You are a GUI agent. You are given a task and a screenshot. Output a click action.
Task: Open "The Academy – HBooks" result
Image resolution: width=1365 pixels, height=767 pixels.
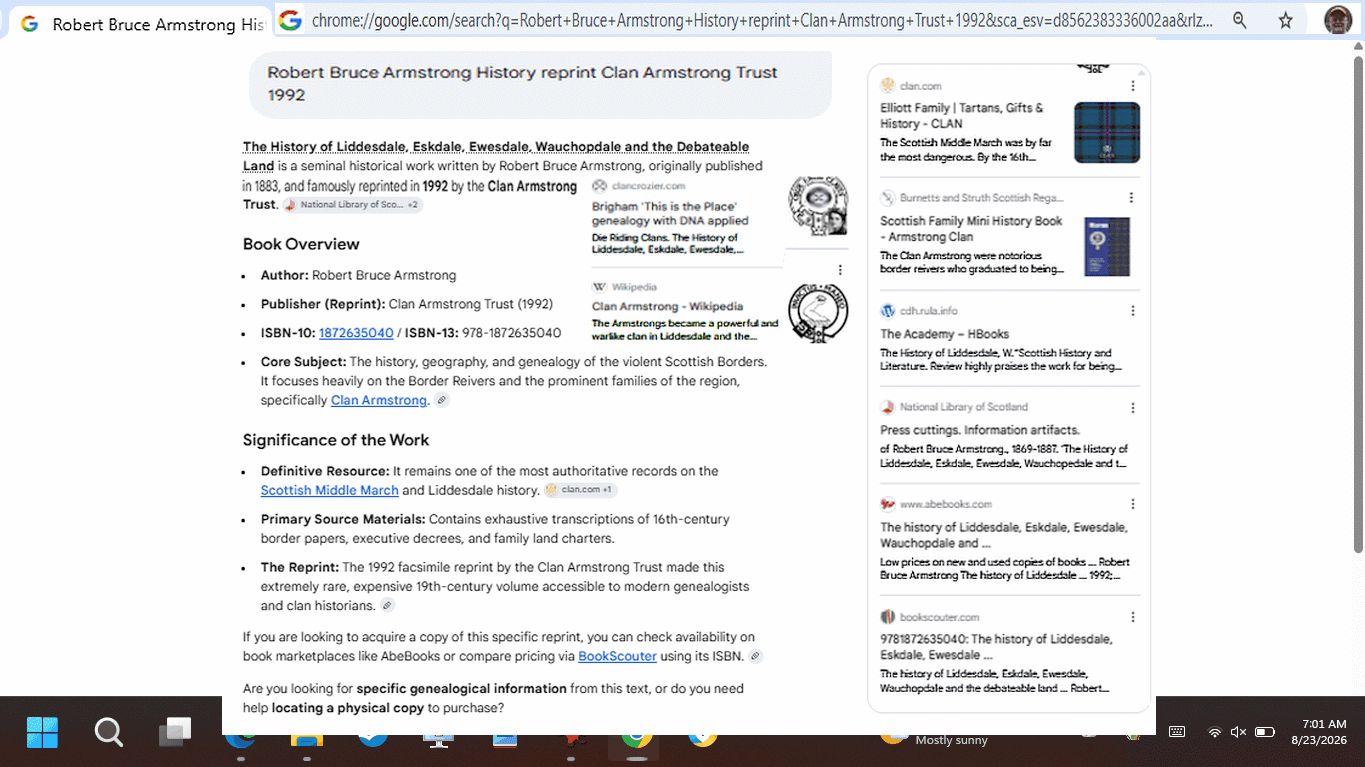point(944,334)
